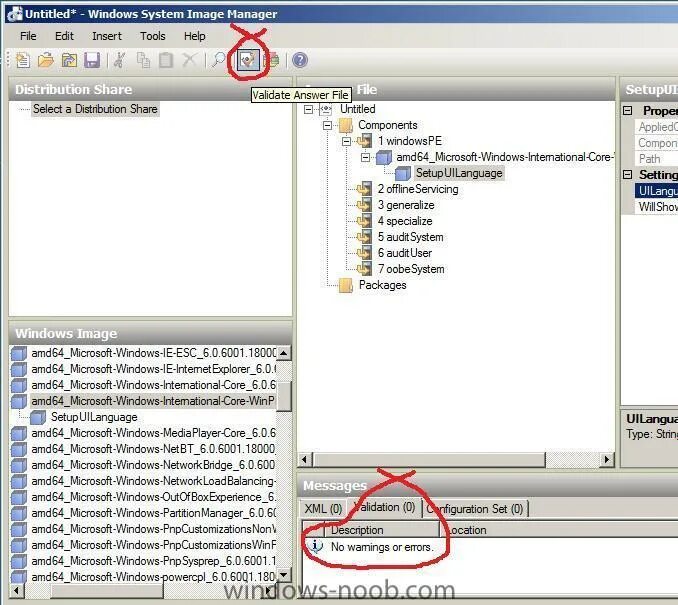Select amd64_Microsoft-Windows-PartitionManager component
Screen dimensions: 678x605
[x=153, y=513]
